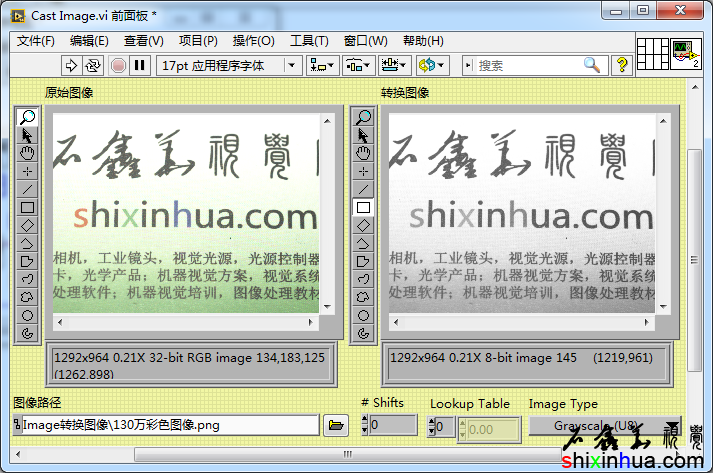Click the Run arrow button
Image resolution: width=713 pixels, height=473 pixels.
click(x=71, y=65)
